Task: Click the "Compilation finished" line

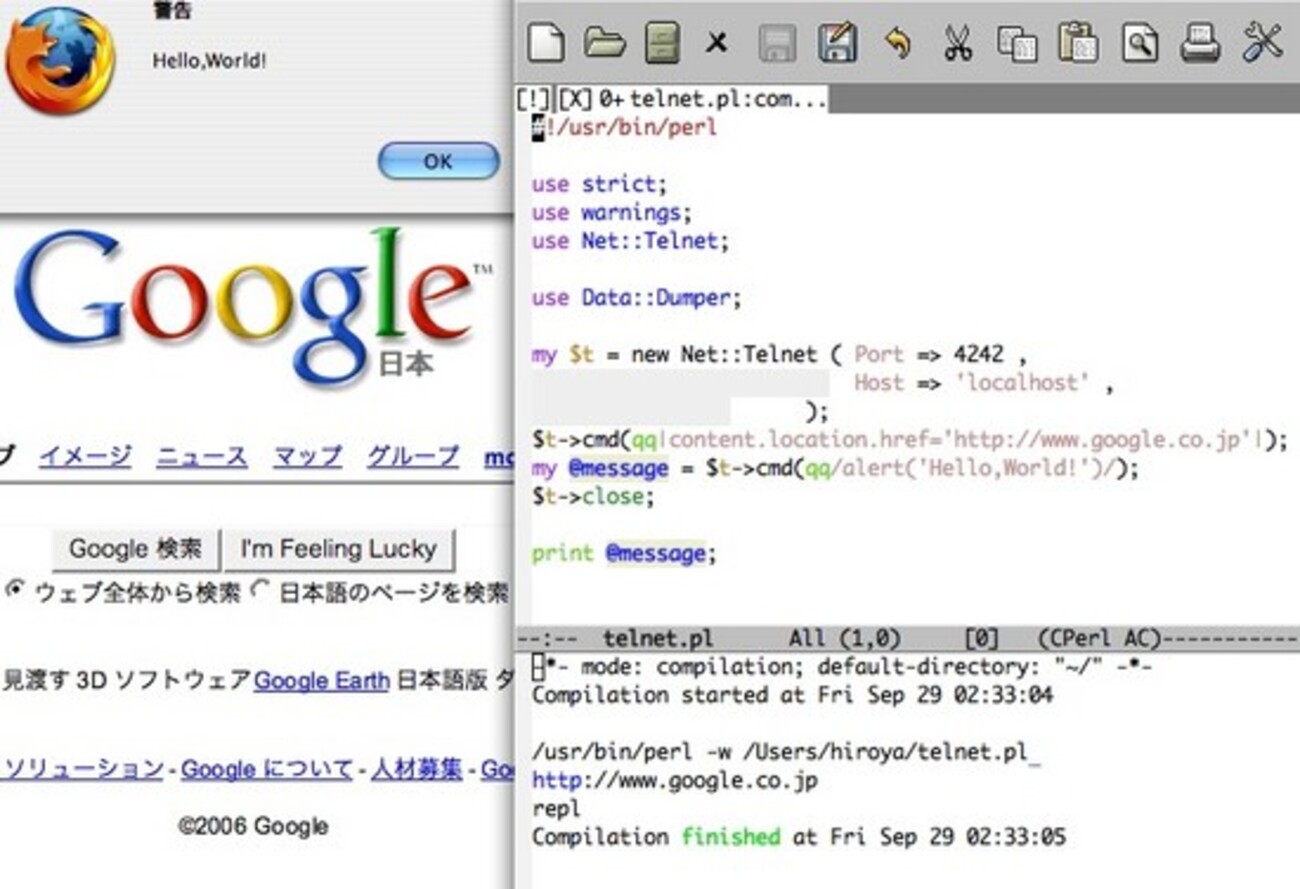Action: (799, 837)
